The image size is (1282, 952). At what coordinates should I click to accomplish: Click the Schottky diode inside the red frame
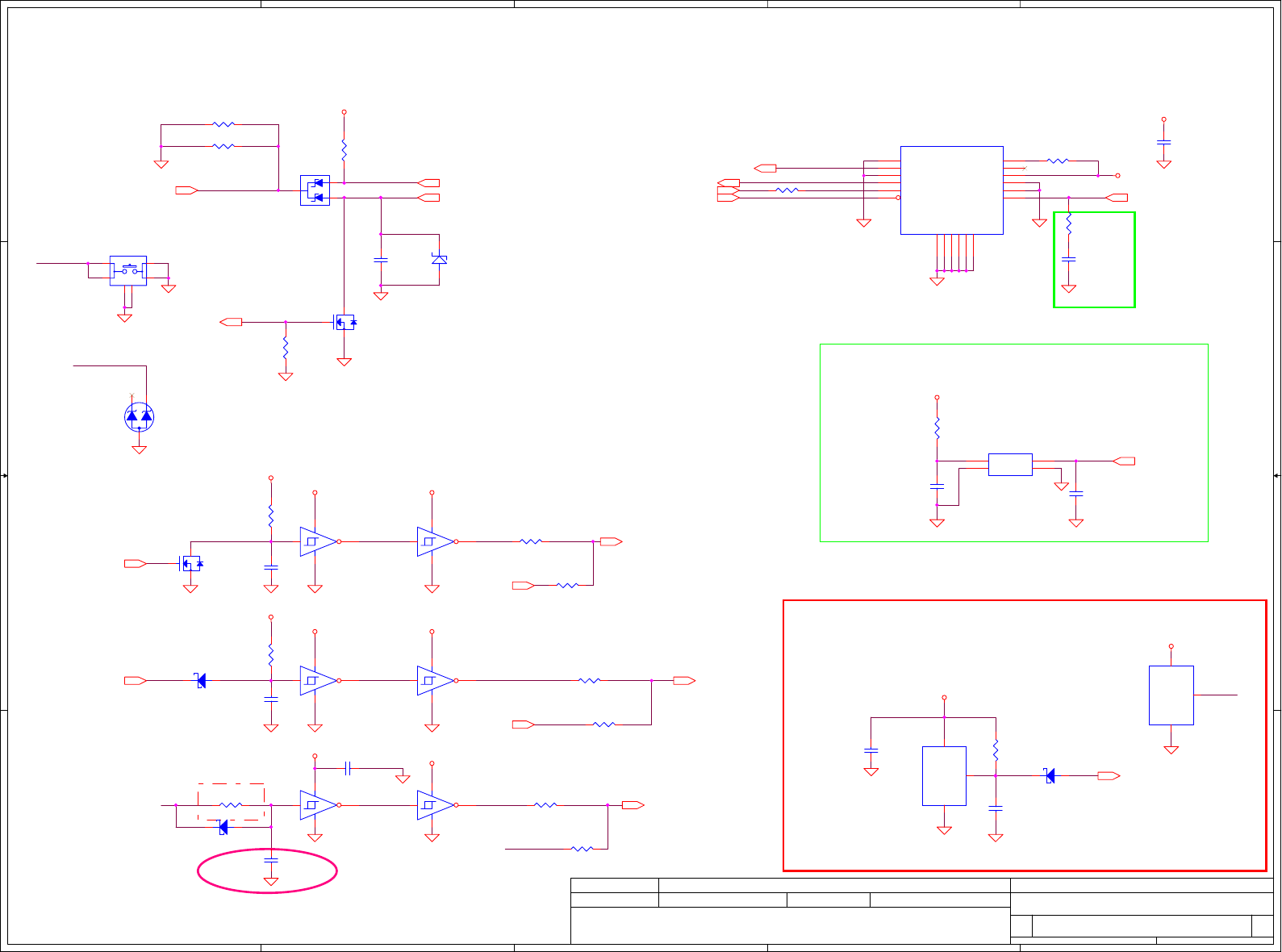(1049, 776)
